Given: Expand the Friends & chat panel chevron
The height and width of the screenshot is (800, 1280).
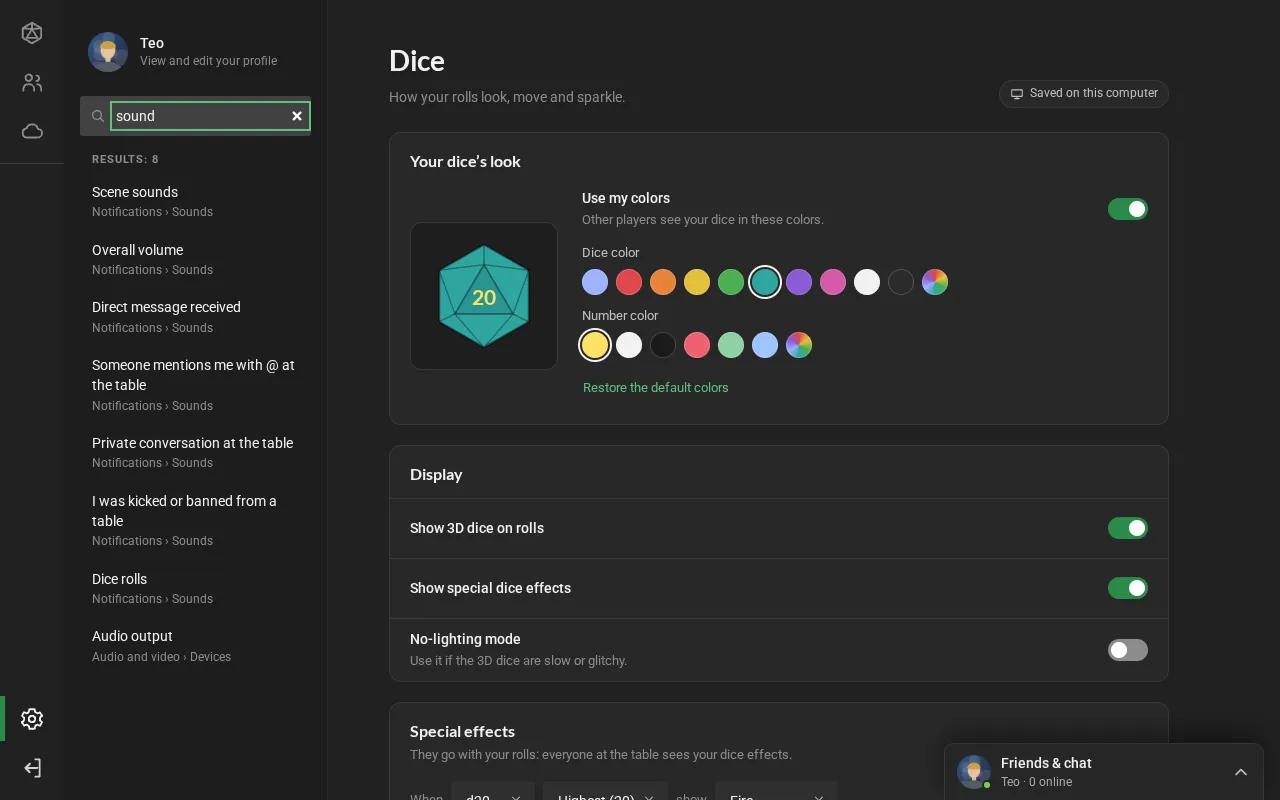Looking at the screenshot, I should click(x=1241, y=772).
